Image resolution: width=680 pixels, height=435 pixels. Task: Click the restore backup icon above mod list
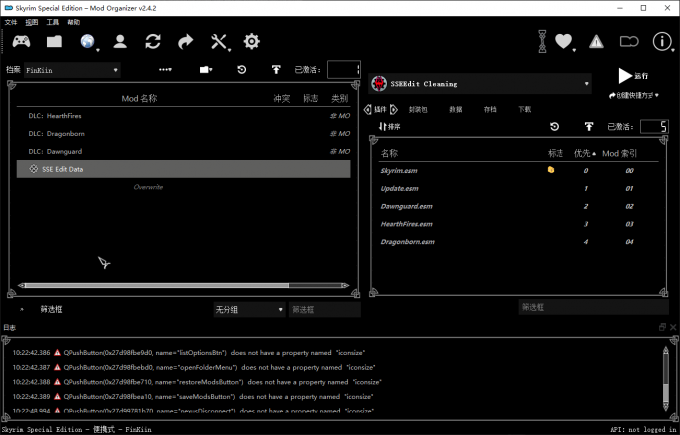pyautogui.click(x=242, y=69)
